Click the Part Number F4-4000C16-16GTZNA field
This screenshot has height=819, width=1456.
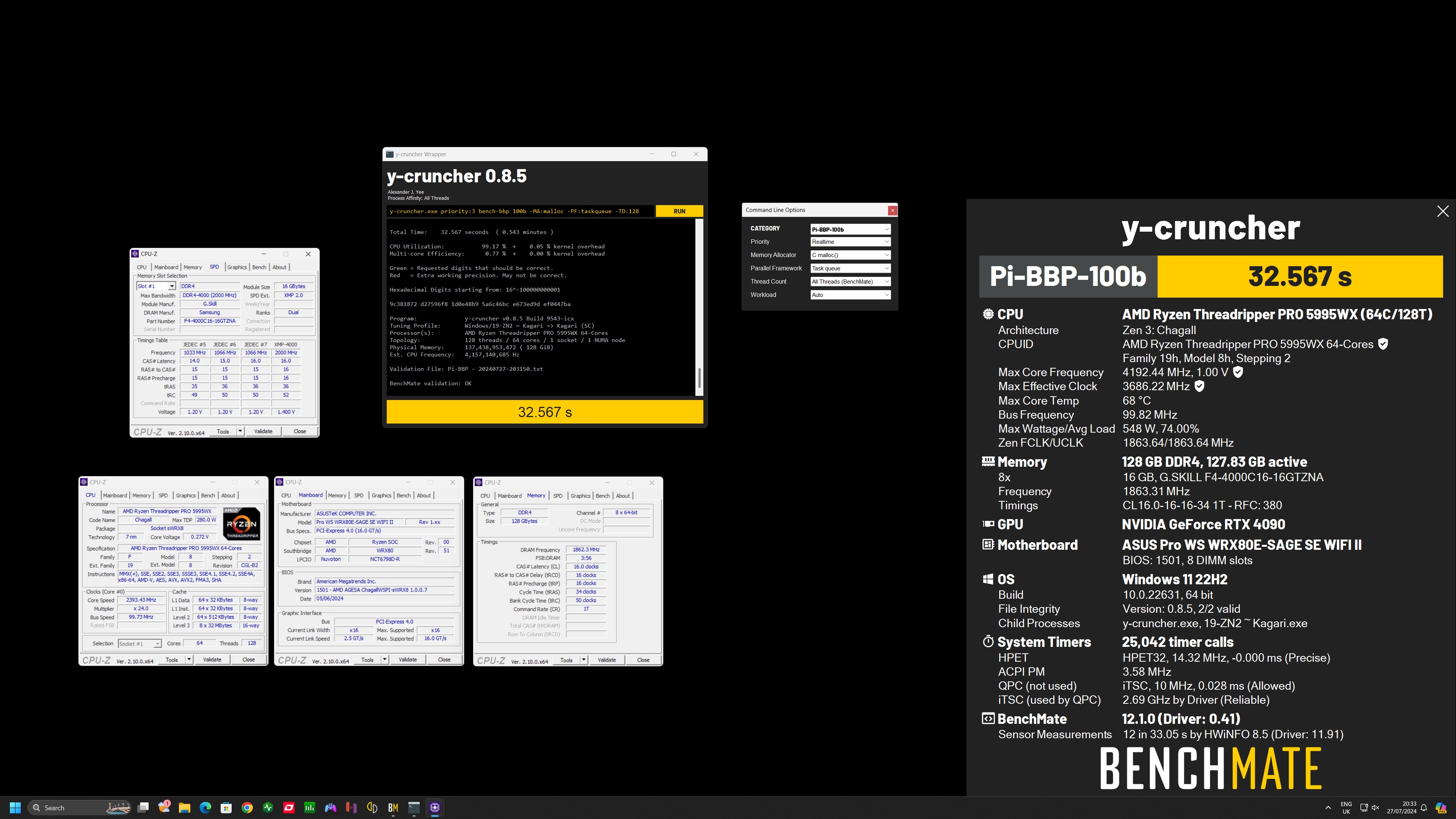210,321
